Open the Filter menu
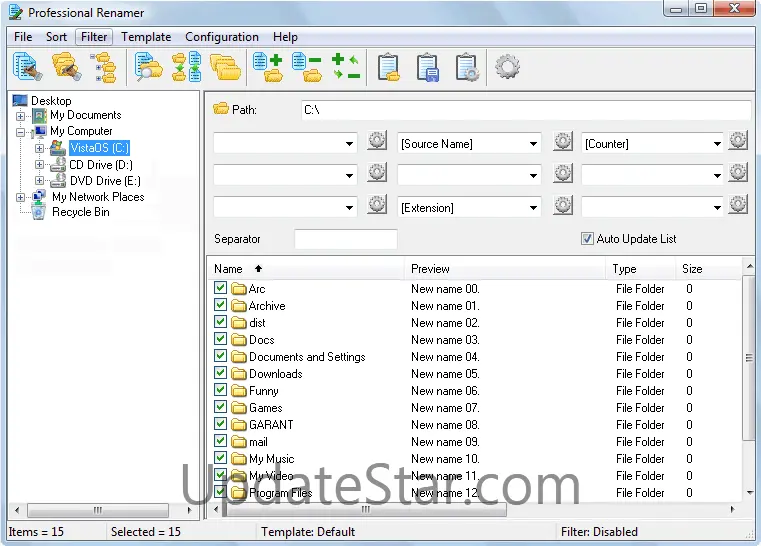The image size is (761, 546). pyautogui.click(x=94, y=37)
